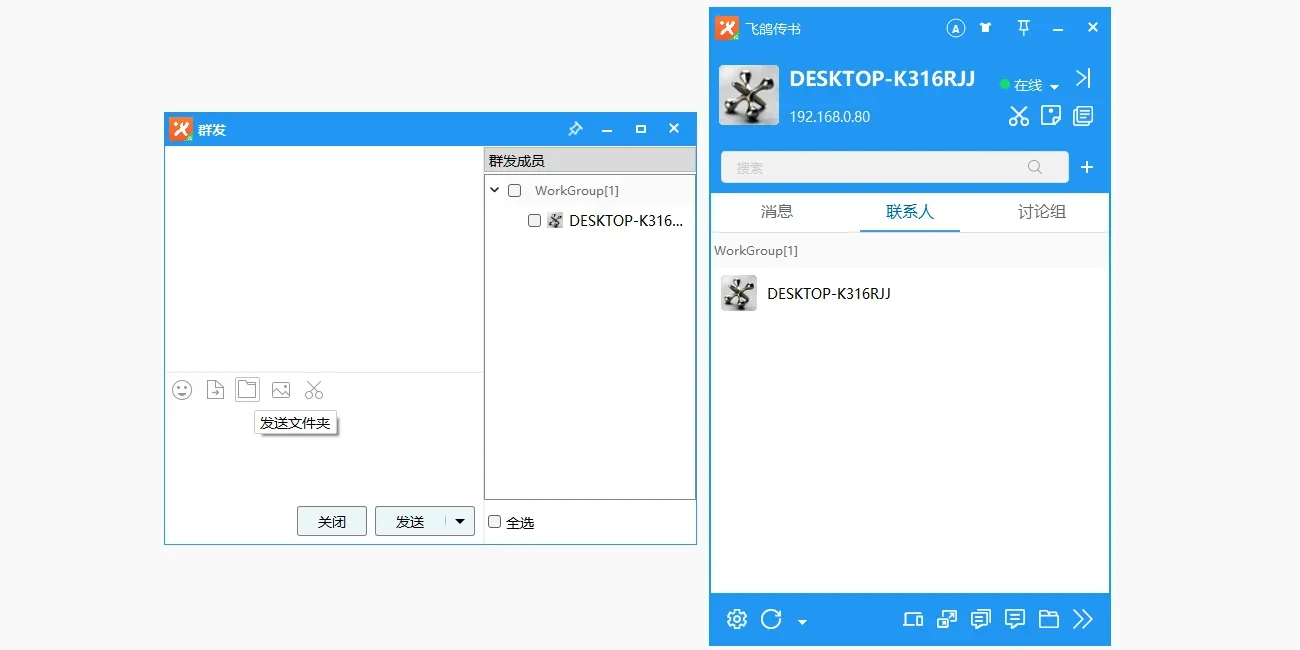Image resolution: width=1300 pixels, height=650 pixels.
Task: Minimize the 飞鸽传书 window
Action: coord(1058,28)
